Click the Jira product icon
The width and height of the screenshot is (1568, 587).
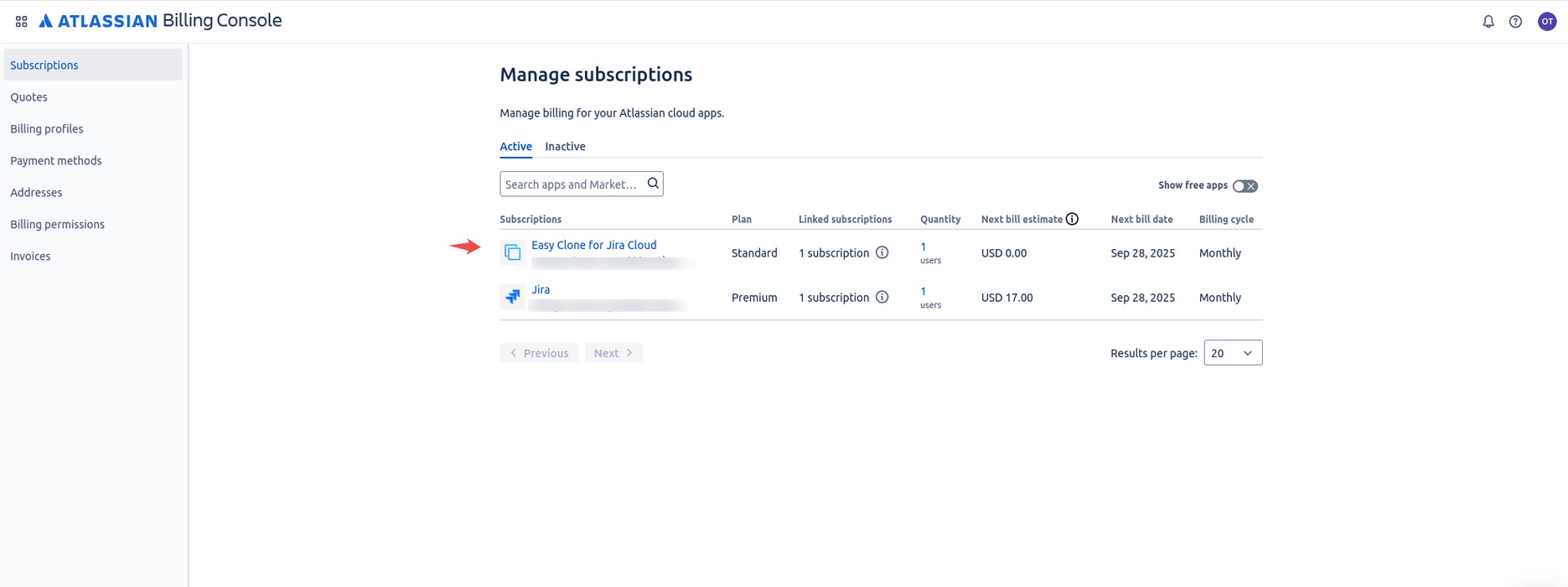point(512,297)
